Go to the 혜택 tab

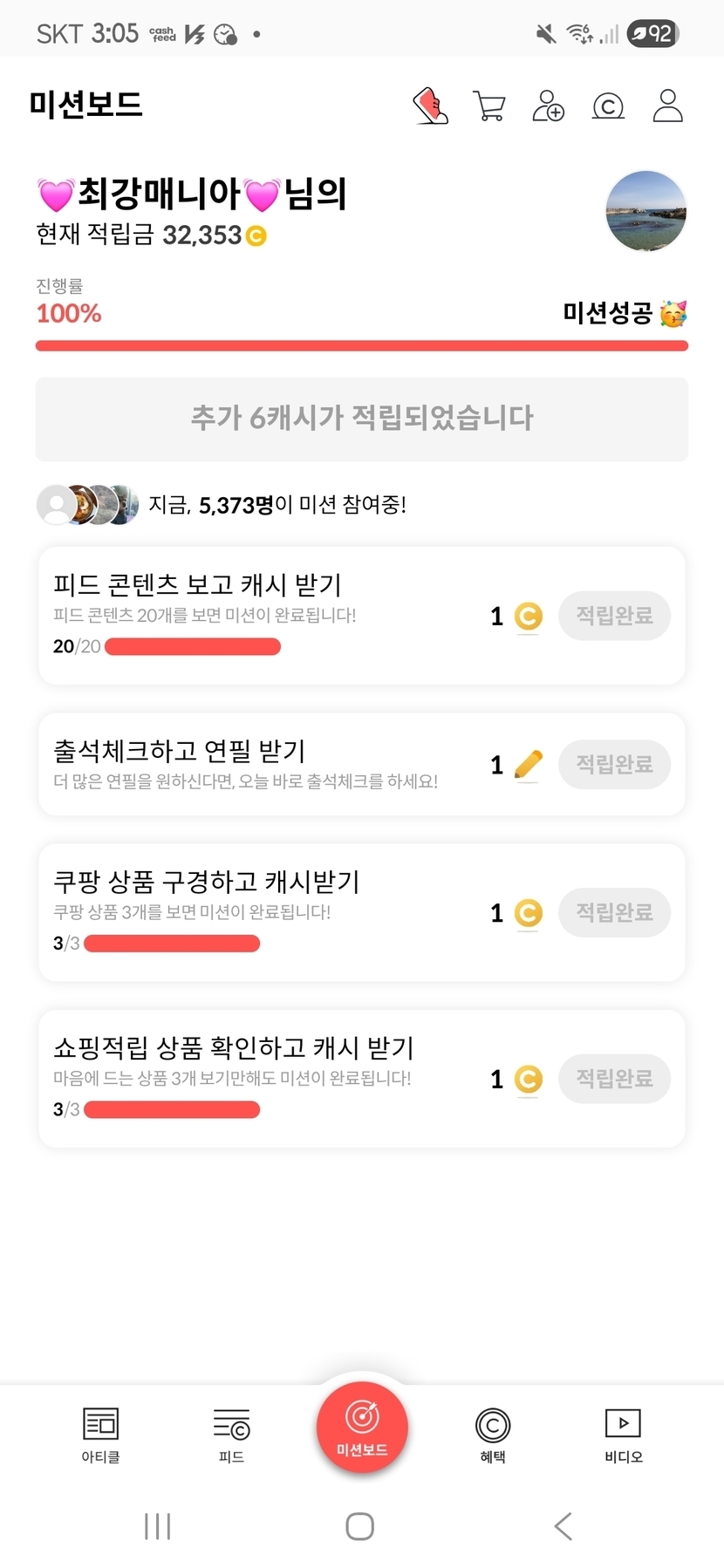point(493,1435)
